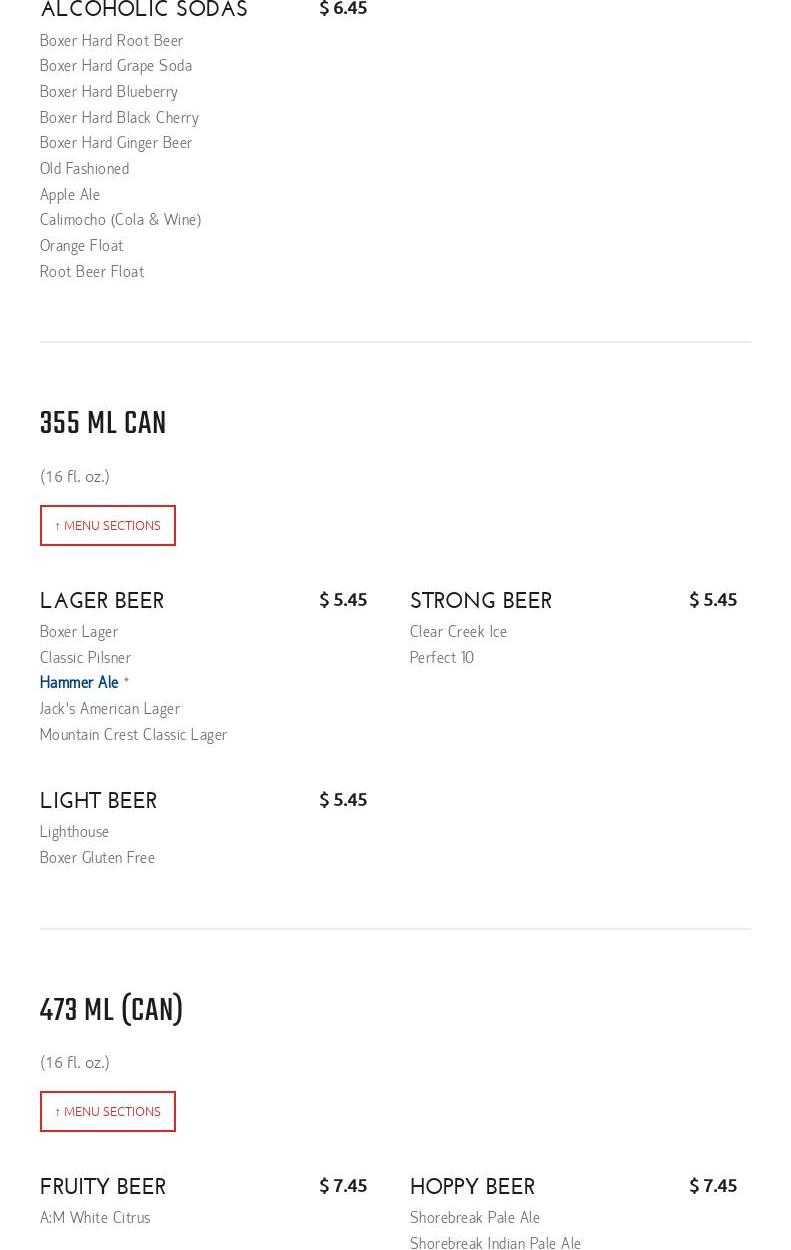Viewport: 791px width, 1250px height.
Task: Click the Strong Beer $5.45 price
Action: click(713, 599)
